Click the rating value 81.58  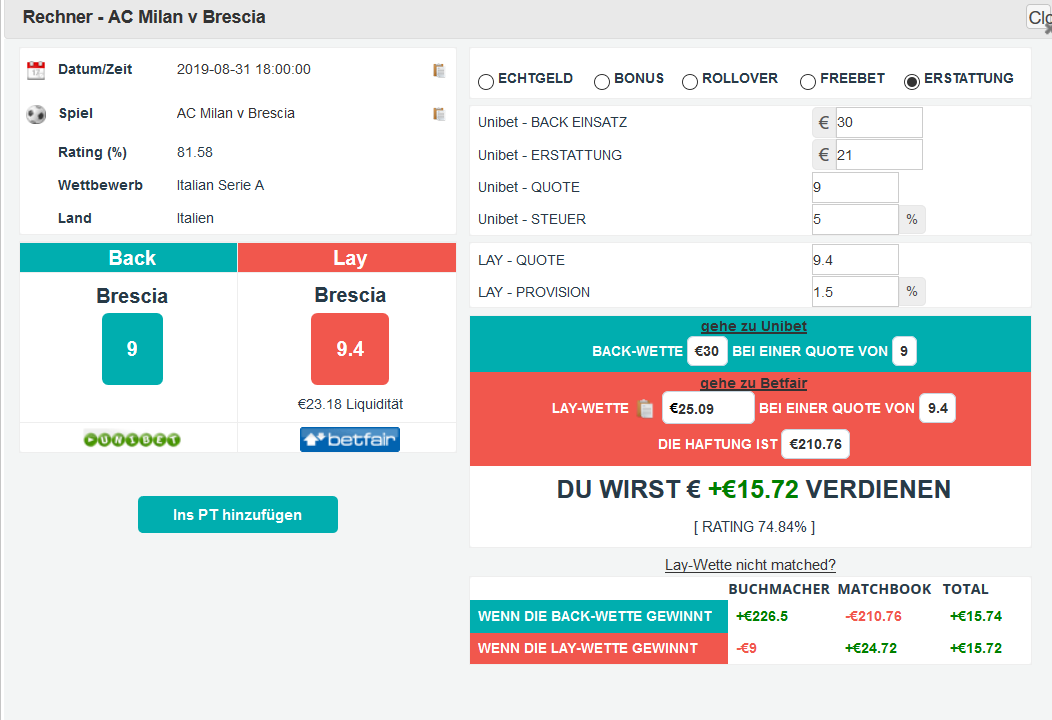195,152
